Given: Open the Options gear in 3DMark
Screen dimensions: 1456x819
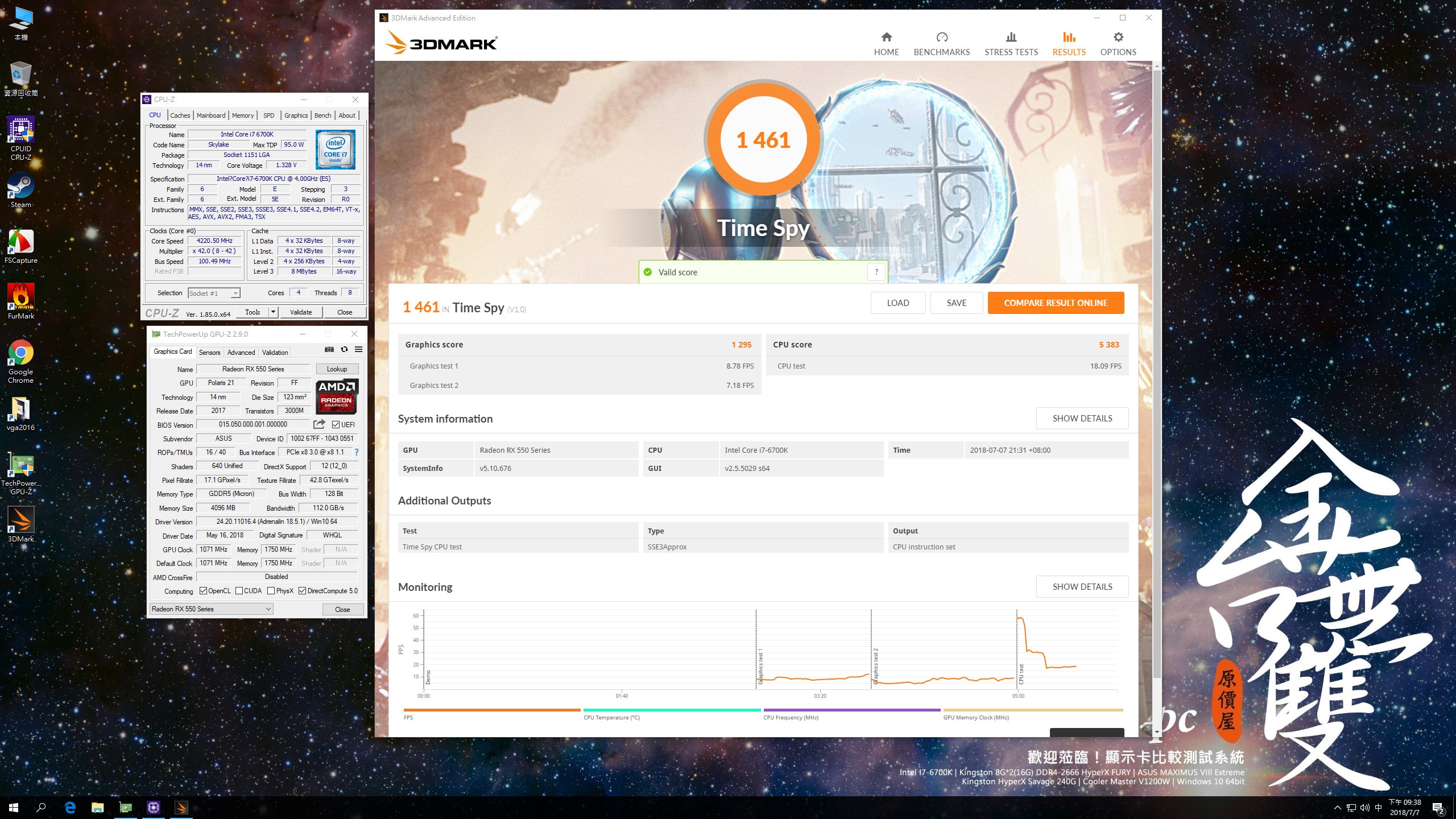Looking at the screenshot, I should [x=1118, y=44].
